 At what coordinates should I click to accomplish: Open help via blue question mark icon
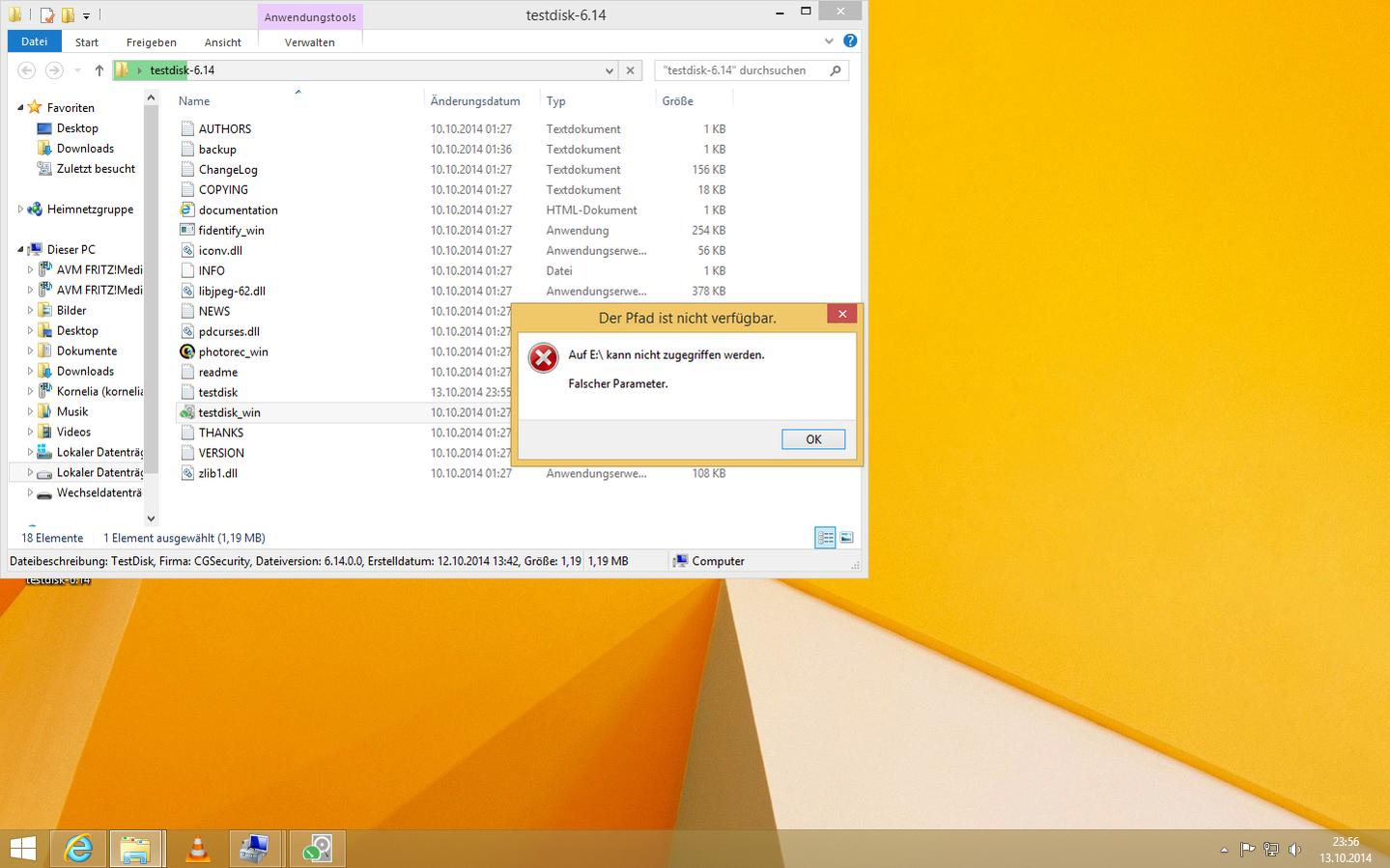click(850, 41)
